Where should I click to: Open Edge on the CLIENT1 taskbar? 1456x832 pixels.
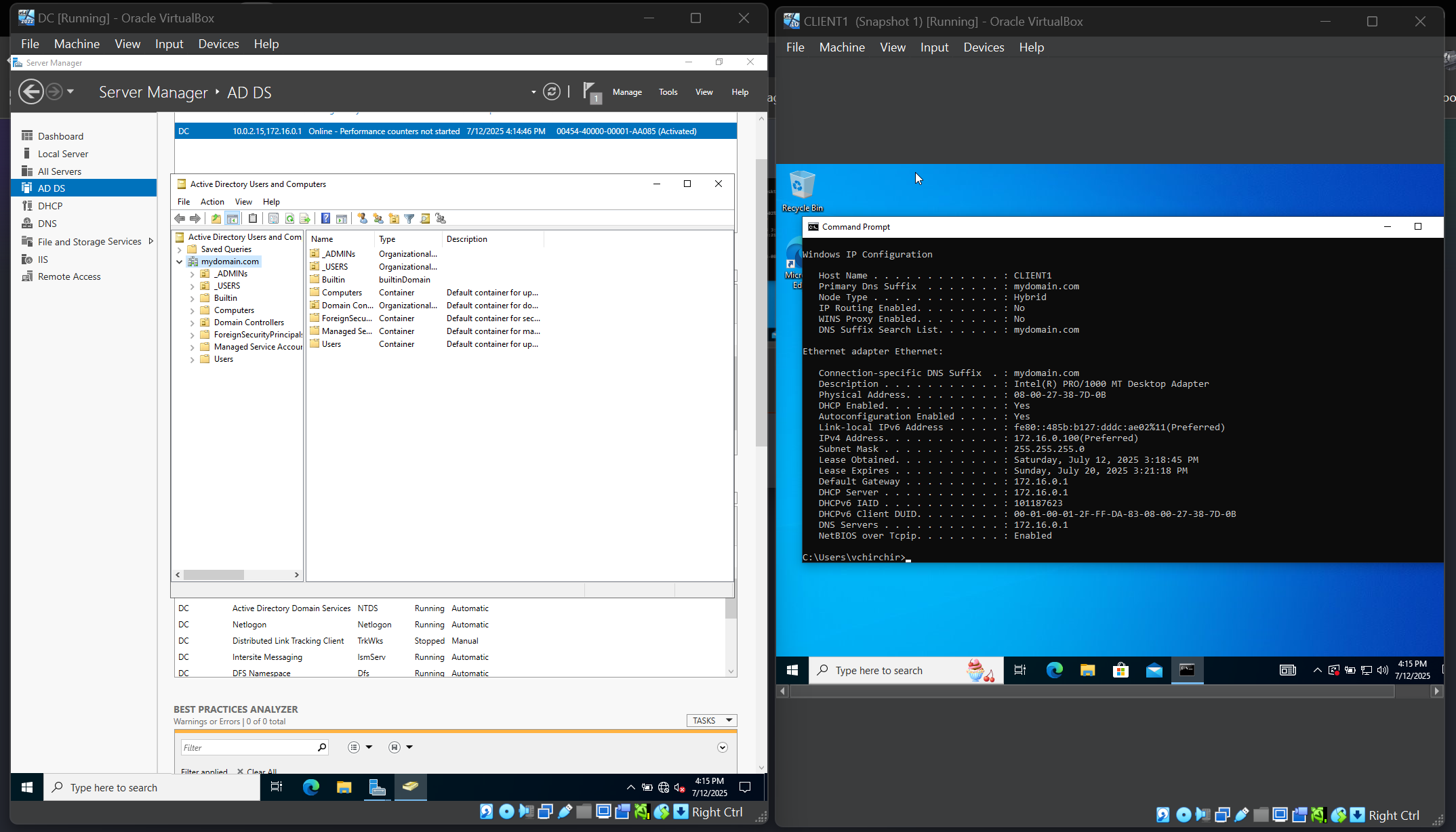1054,670
